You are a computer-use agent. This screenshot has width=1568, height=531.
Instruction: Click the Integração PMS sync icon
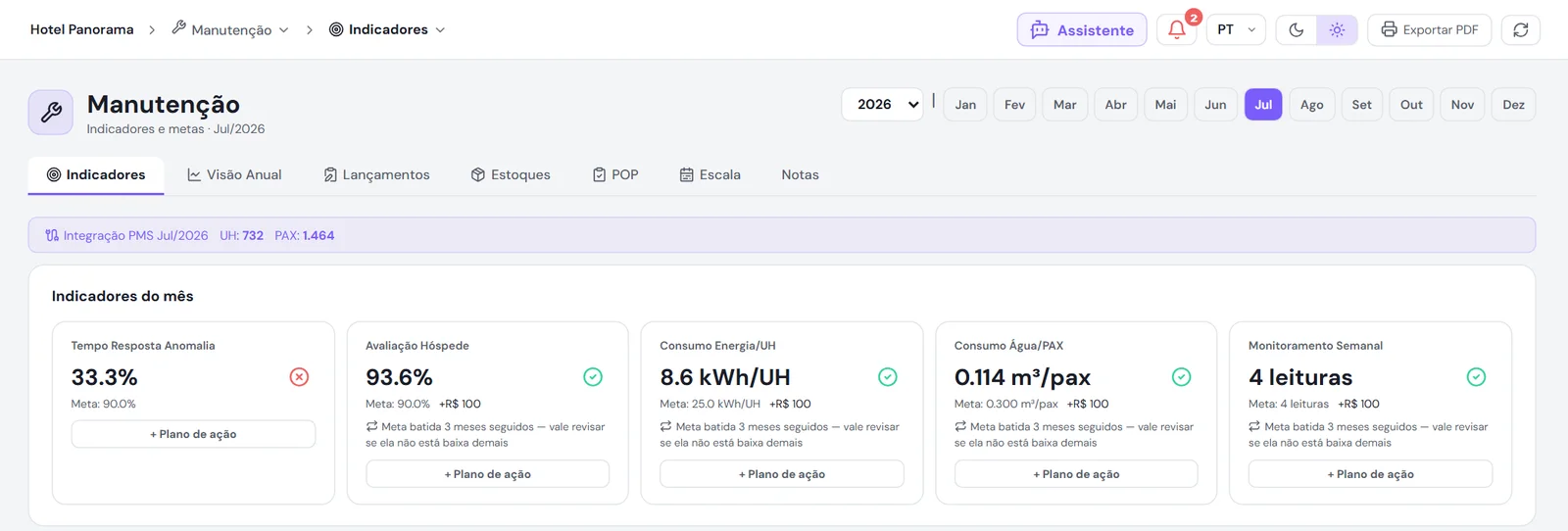(x=52, y=235)
